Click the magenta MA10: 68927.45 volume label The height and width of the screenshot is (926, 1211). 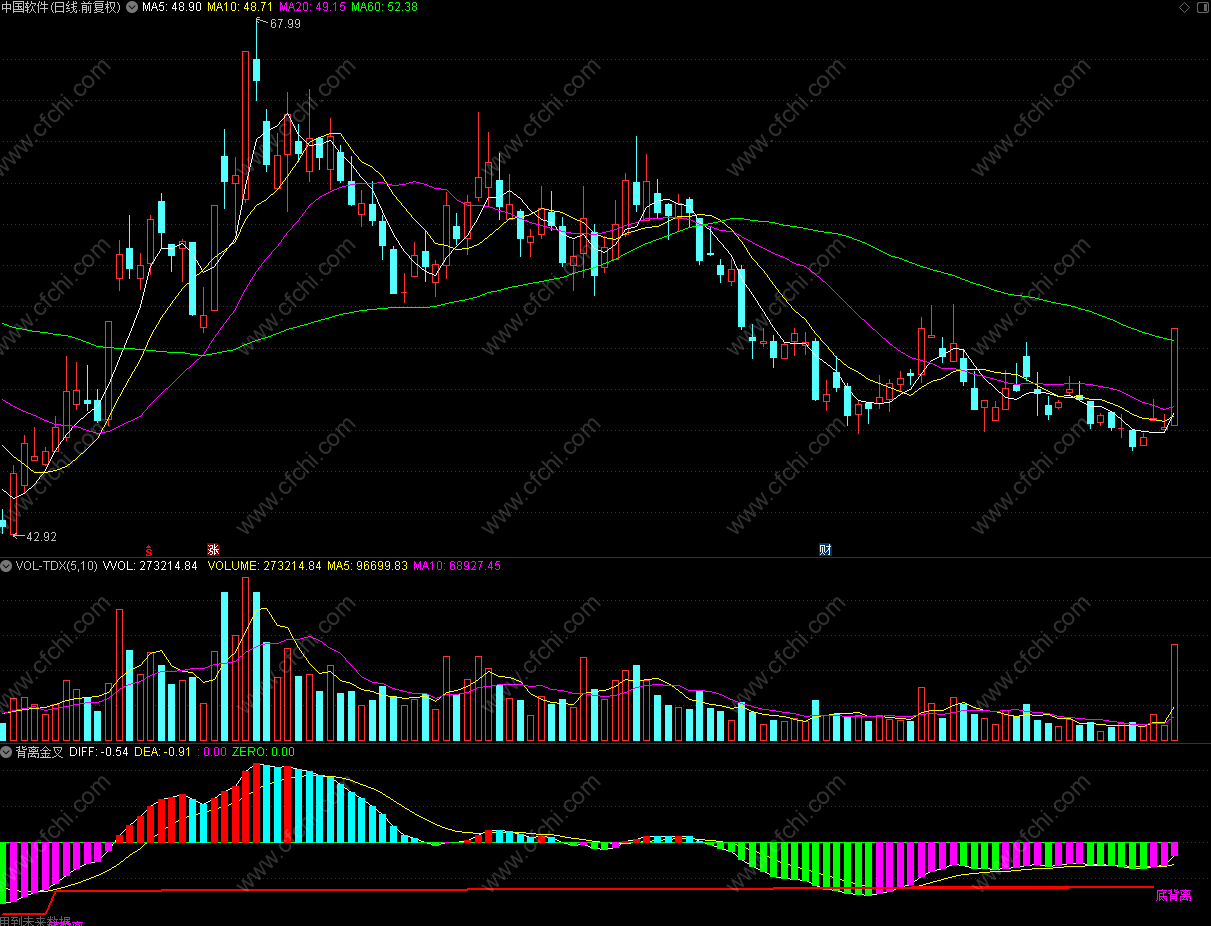[x=457, y=566]
